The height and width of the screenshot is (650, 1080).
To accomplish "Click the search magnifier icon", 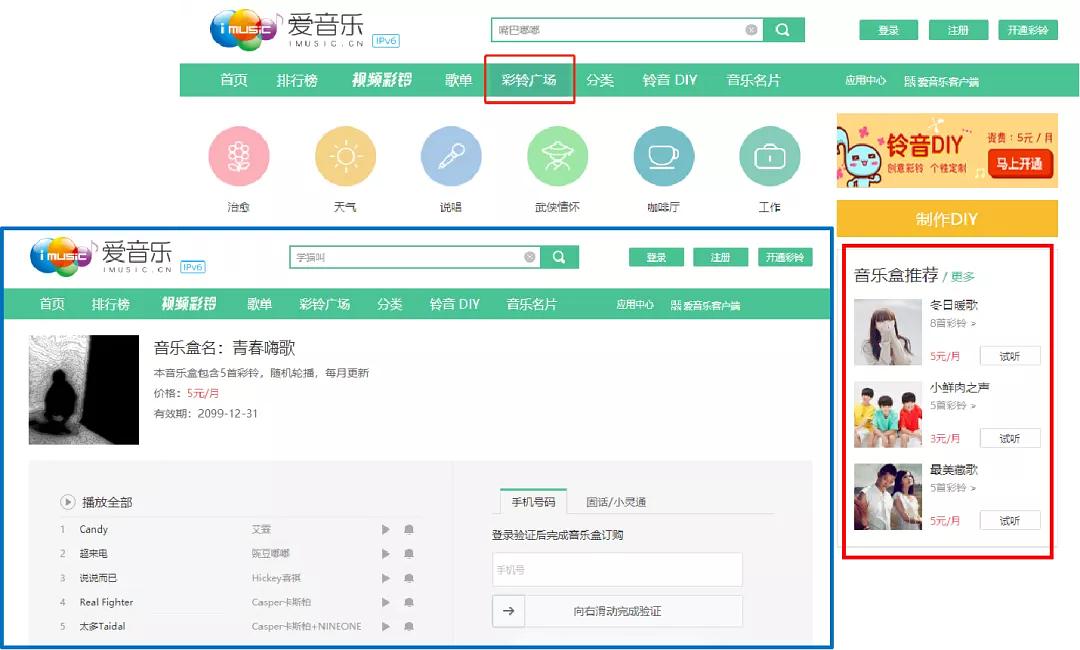I will pyautogui.click(x=784, y=30).
